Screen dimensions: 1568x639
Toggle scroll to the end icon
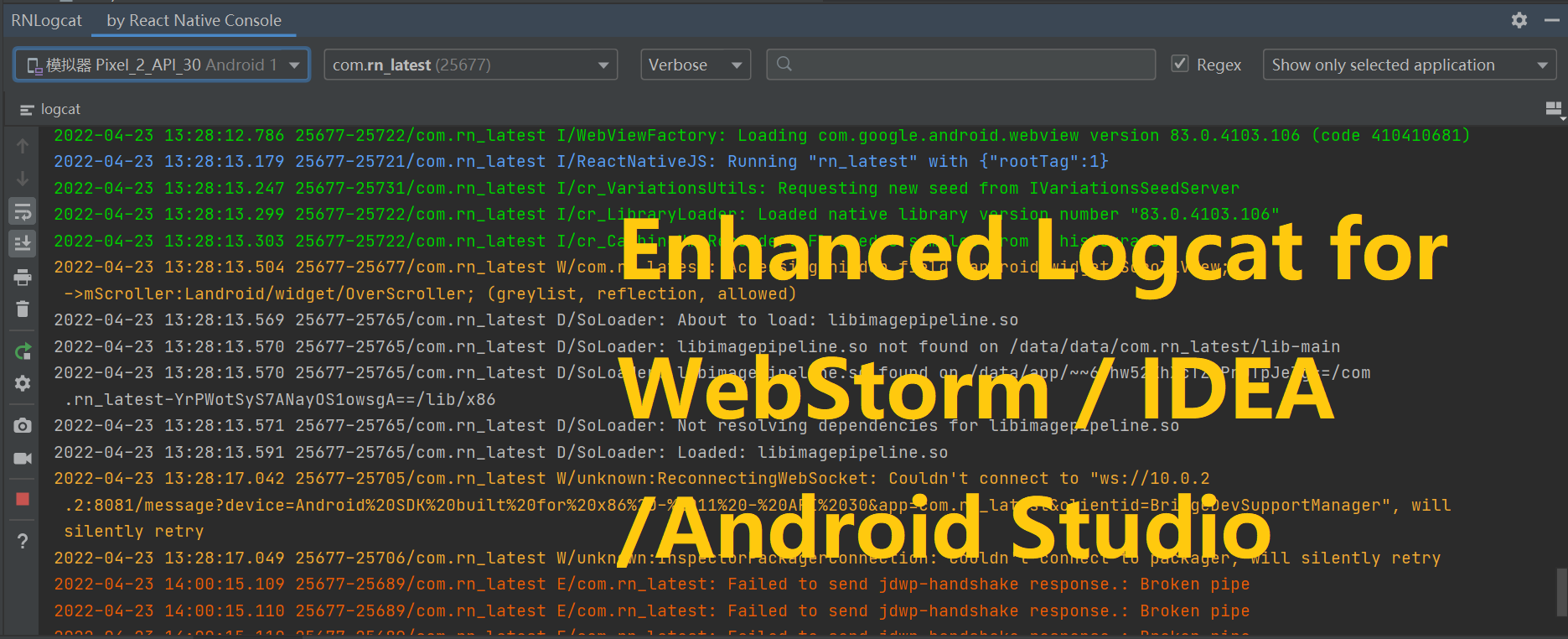click(23, 243)
